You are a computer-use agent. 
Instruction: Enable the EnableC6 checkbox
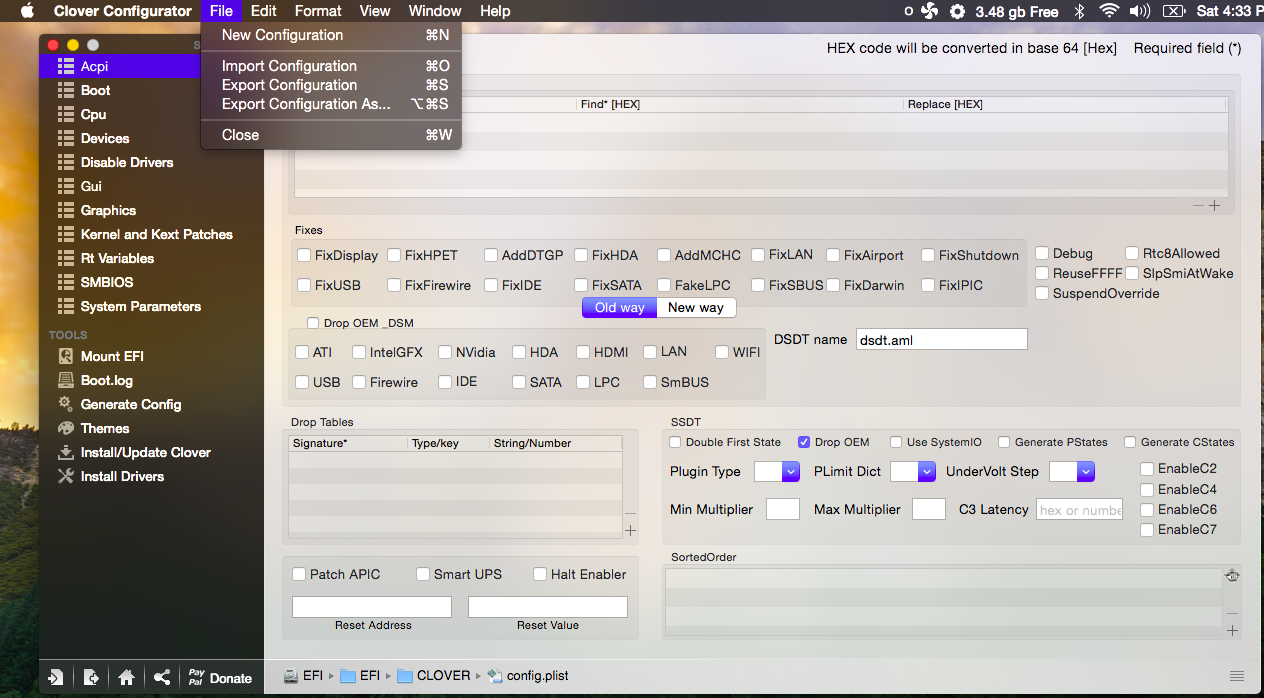[1147, 509]
